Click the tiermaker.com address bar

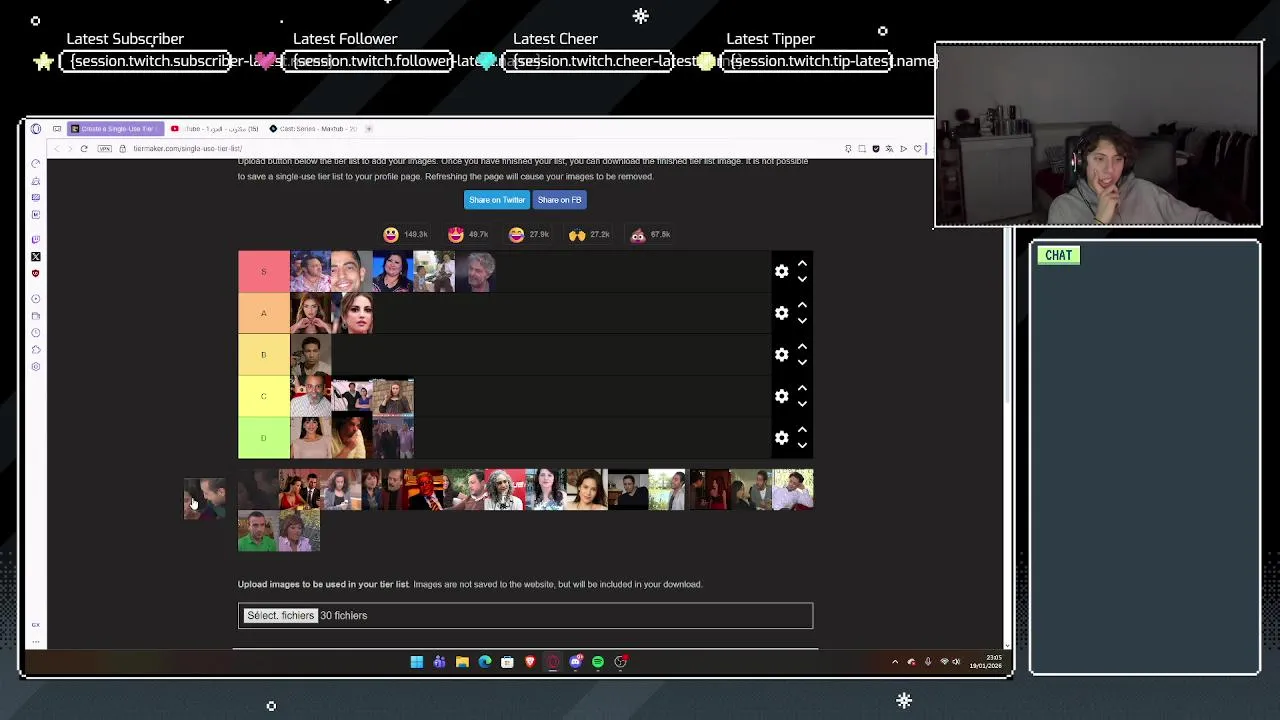tap(187, 149)
